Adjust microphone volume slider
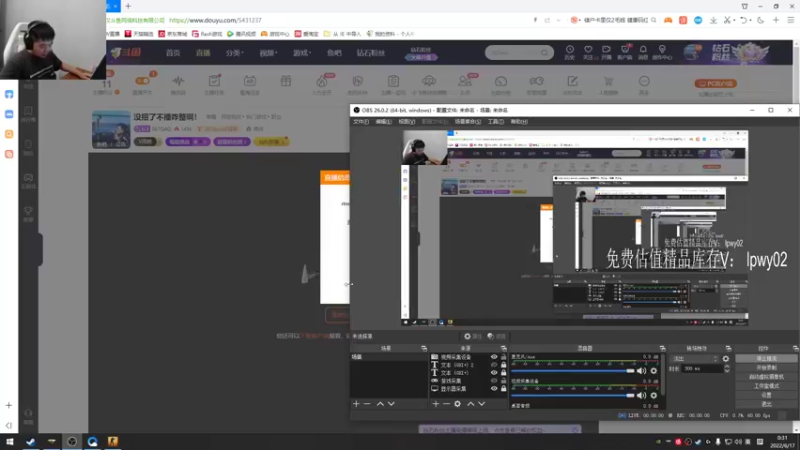 (572, 371)
